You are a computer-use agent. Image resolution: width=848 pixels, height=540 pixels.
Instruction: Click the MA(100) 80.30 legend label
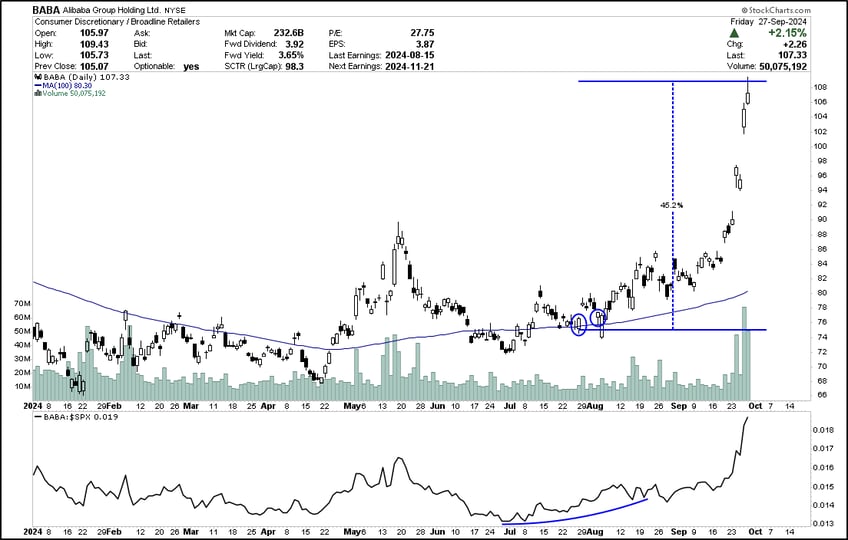pyautogui.click(x=67, y=85)
